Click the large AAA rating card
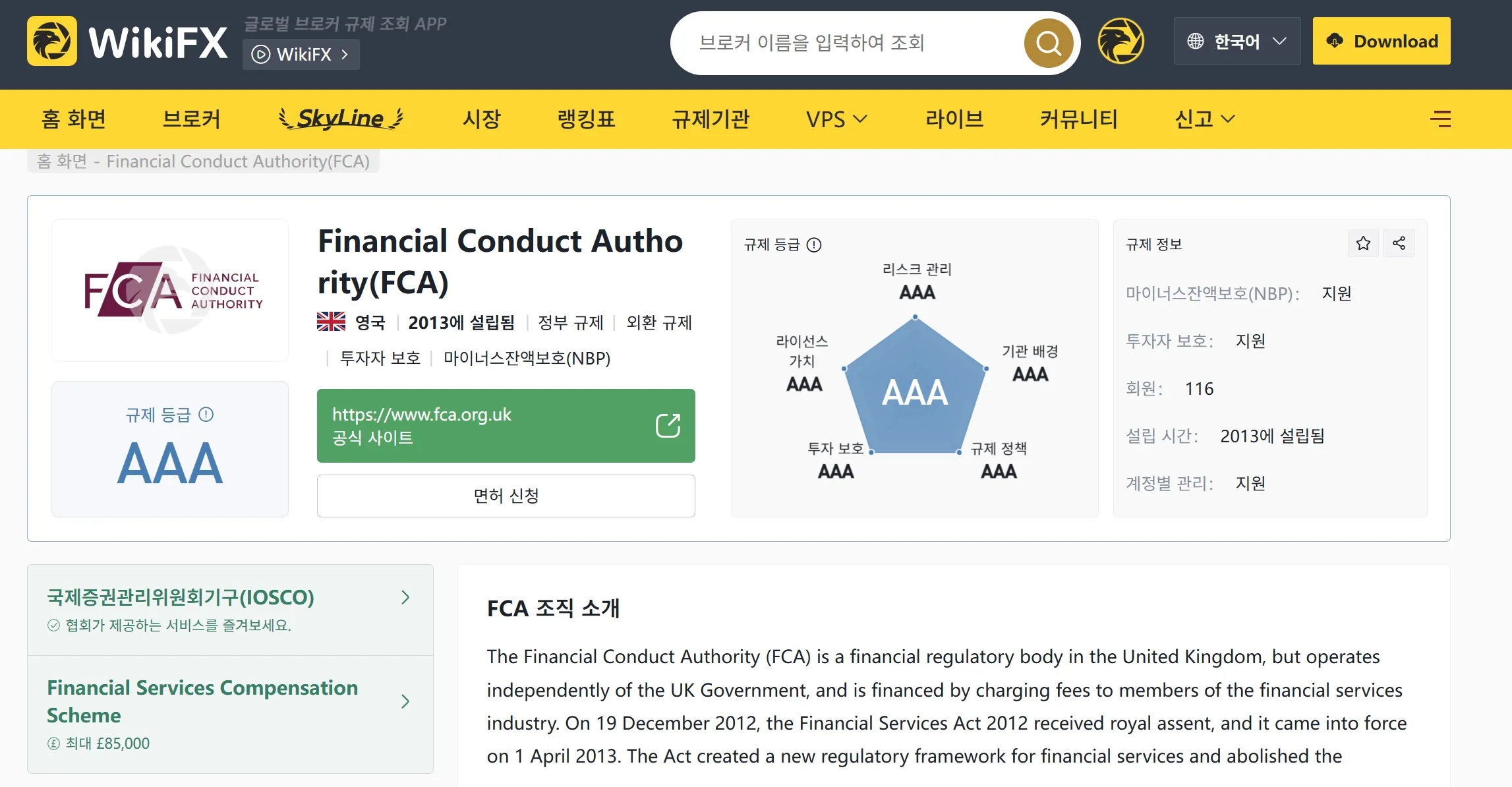The image size is (1512, 787). (x=170, y=449)
